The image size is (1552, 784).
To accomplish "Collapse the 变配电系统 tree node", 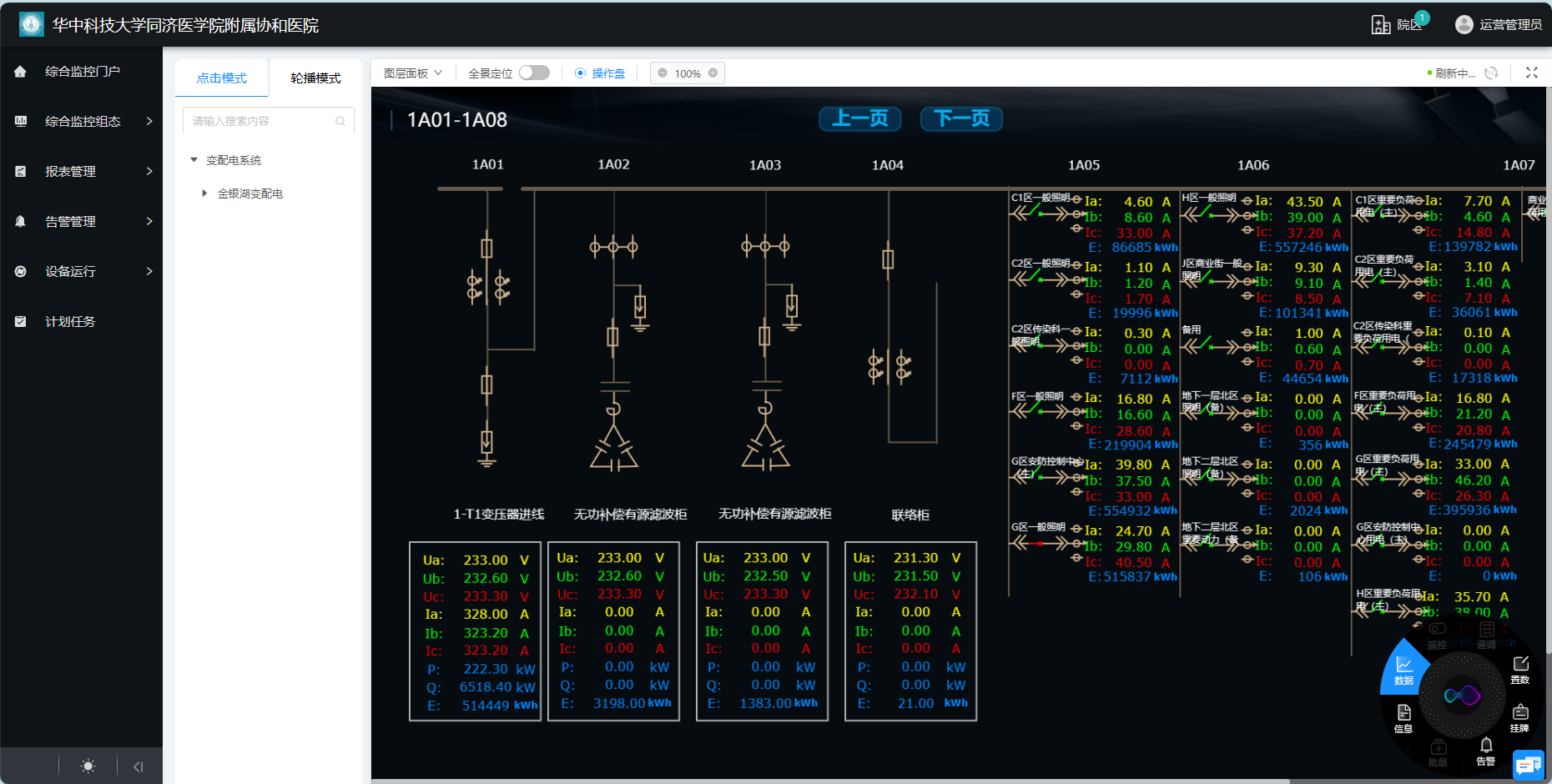I will [x=194, y=160].
